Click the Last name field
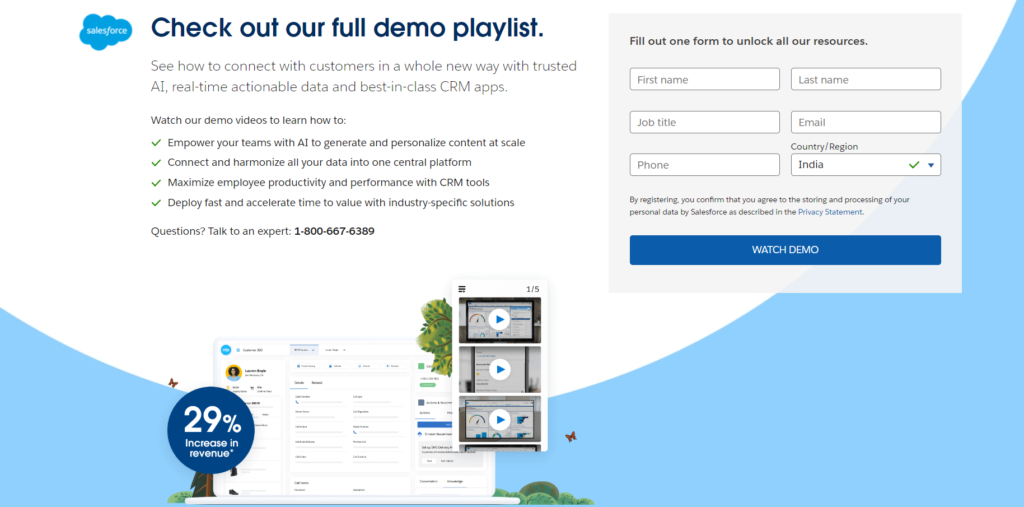Image resolution: width=1024 pixels, height=507 pixels. click(866, 79)
